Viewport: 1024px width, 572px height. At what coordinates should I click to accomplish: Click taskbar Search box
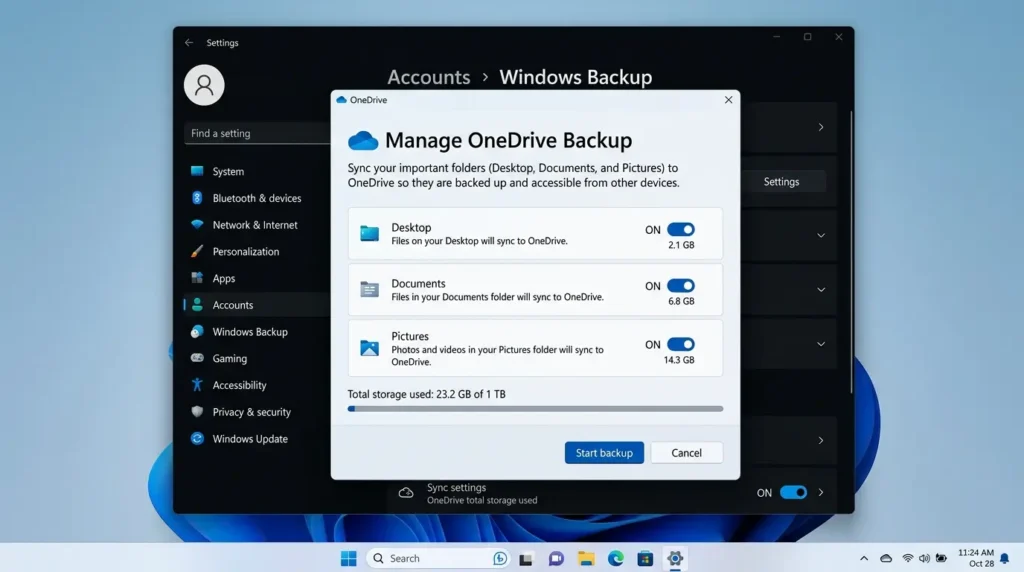tap(438, 558)
